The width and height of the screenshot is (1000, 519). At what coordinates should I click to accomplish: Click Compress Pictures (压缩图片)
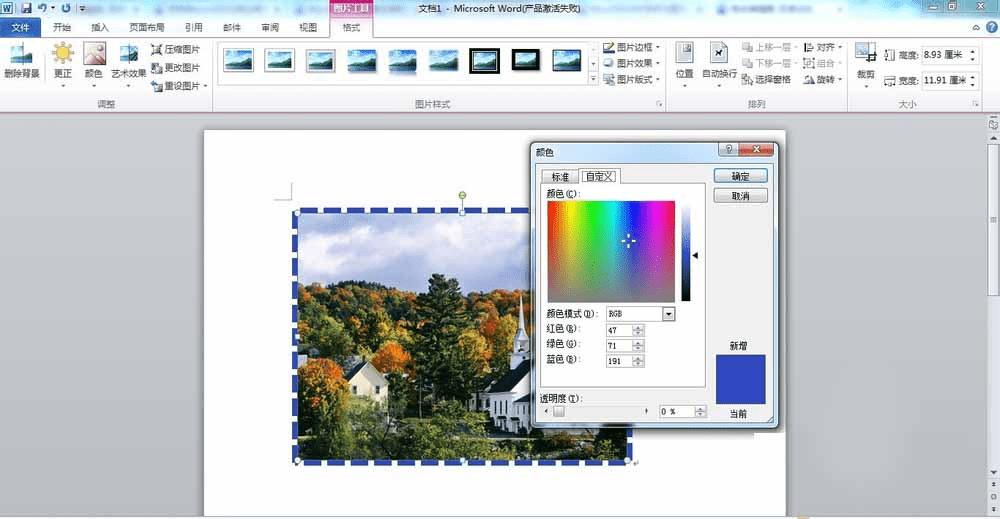(176, 49)
